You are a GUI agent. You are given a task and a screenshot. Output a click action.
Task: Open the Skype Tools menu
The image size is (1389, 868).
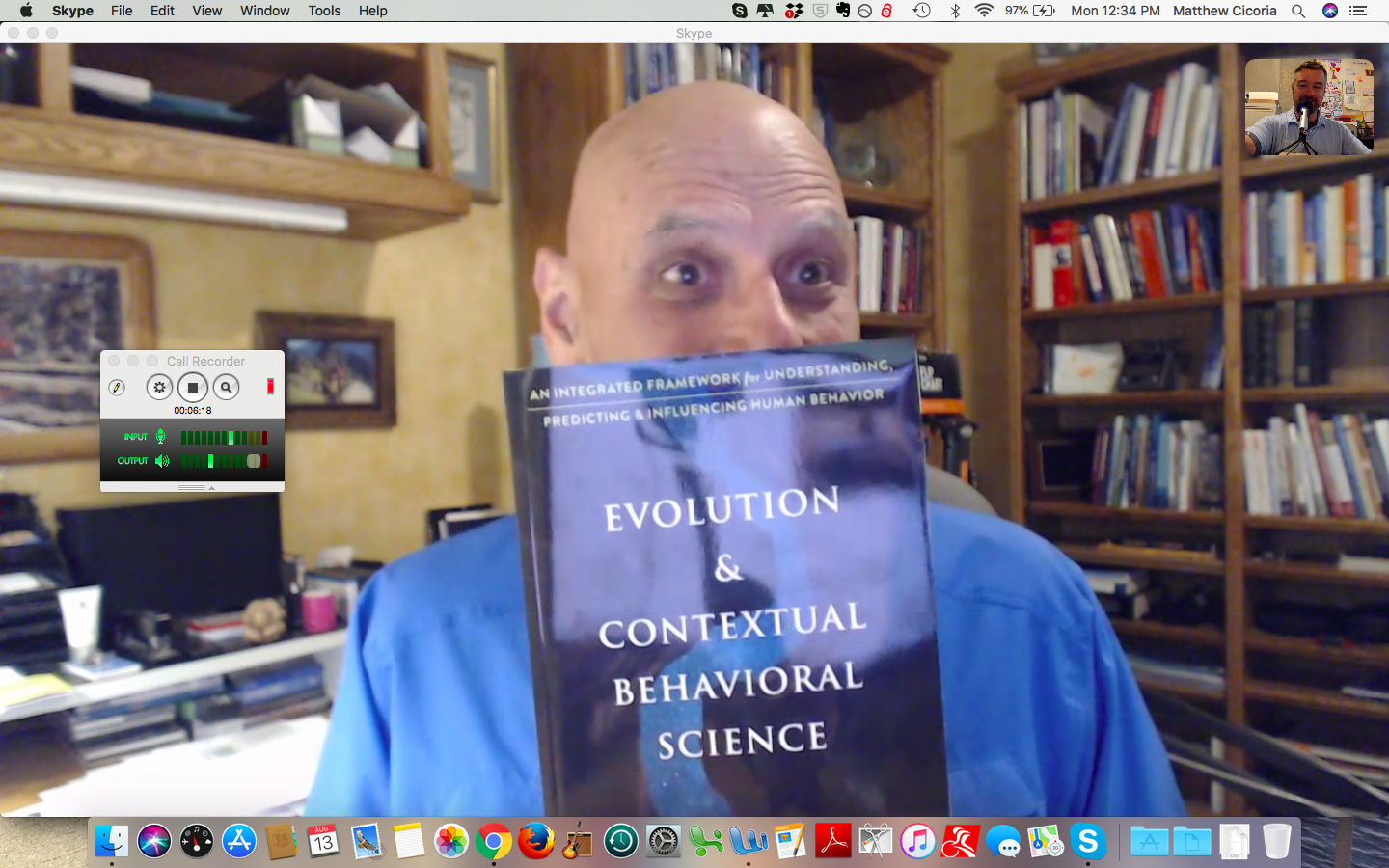(x=324, y=11)
